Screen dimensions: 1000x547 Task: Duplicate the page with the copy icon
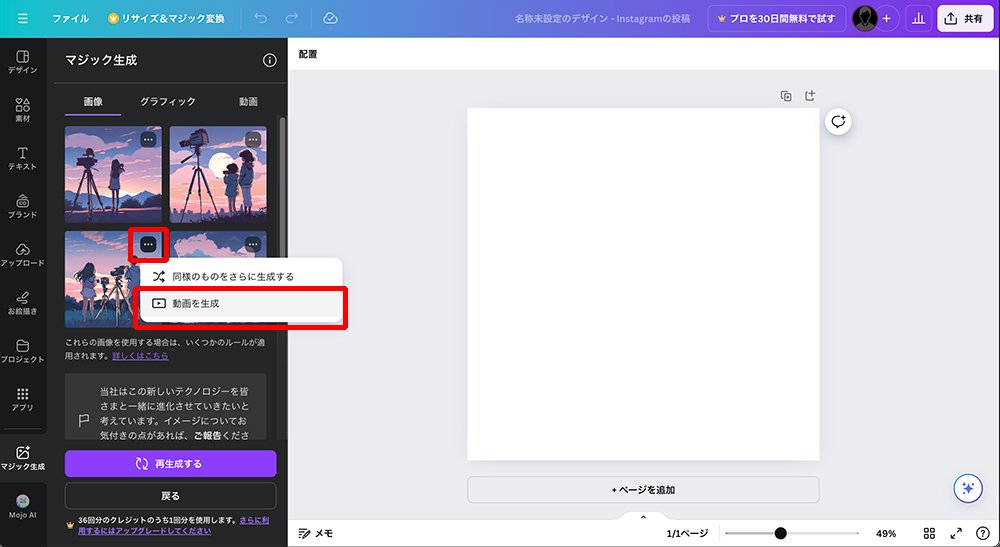click(786, 96)
